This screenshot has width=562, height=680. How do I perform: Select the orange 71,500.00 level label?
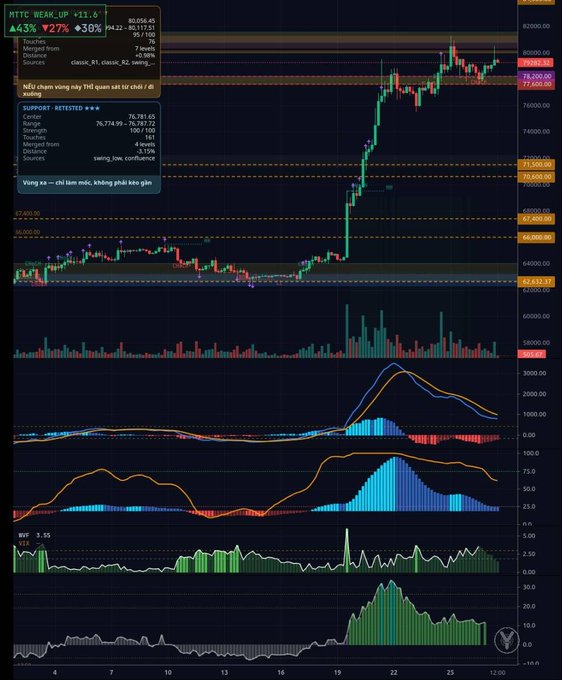(x=536, y=165)
